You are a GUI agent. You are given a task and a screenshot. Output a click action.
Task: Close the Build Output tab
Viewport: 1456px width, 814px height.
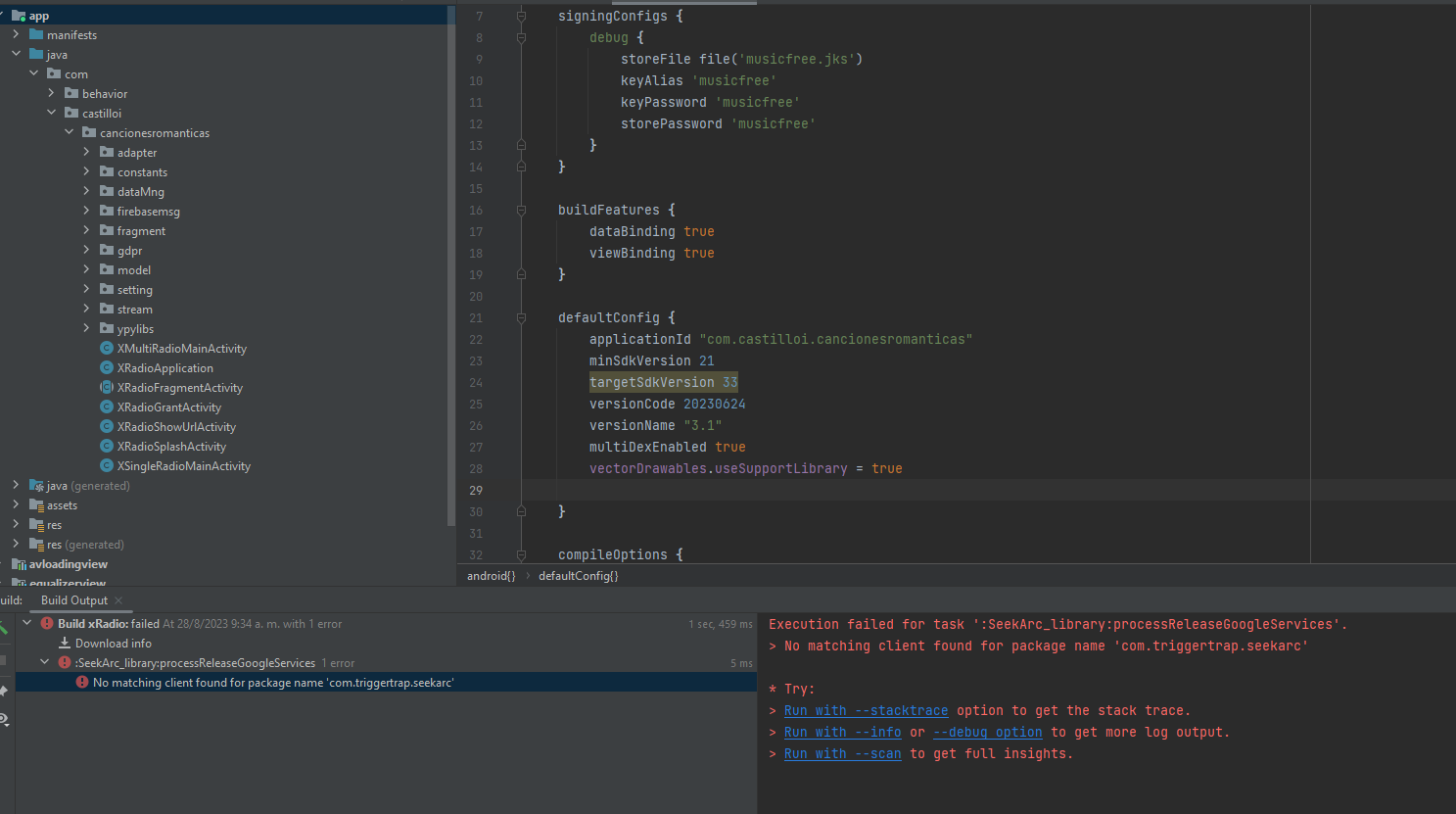(118, 600)
